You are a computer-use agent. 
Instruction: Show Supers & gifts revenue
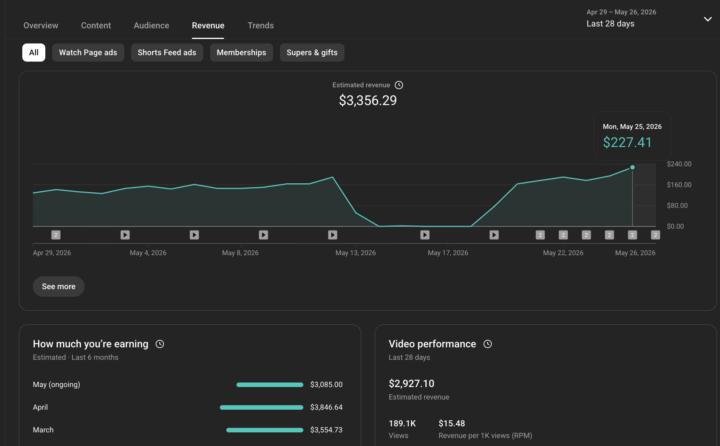[x=312, y=52]
